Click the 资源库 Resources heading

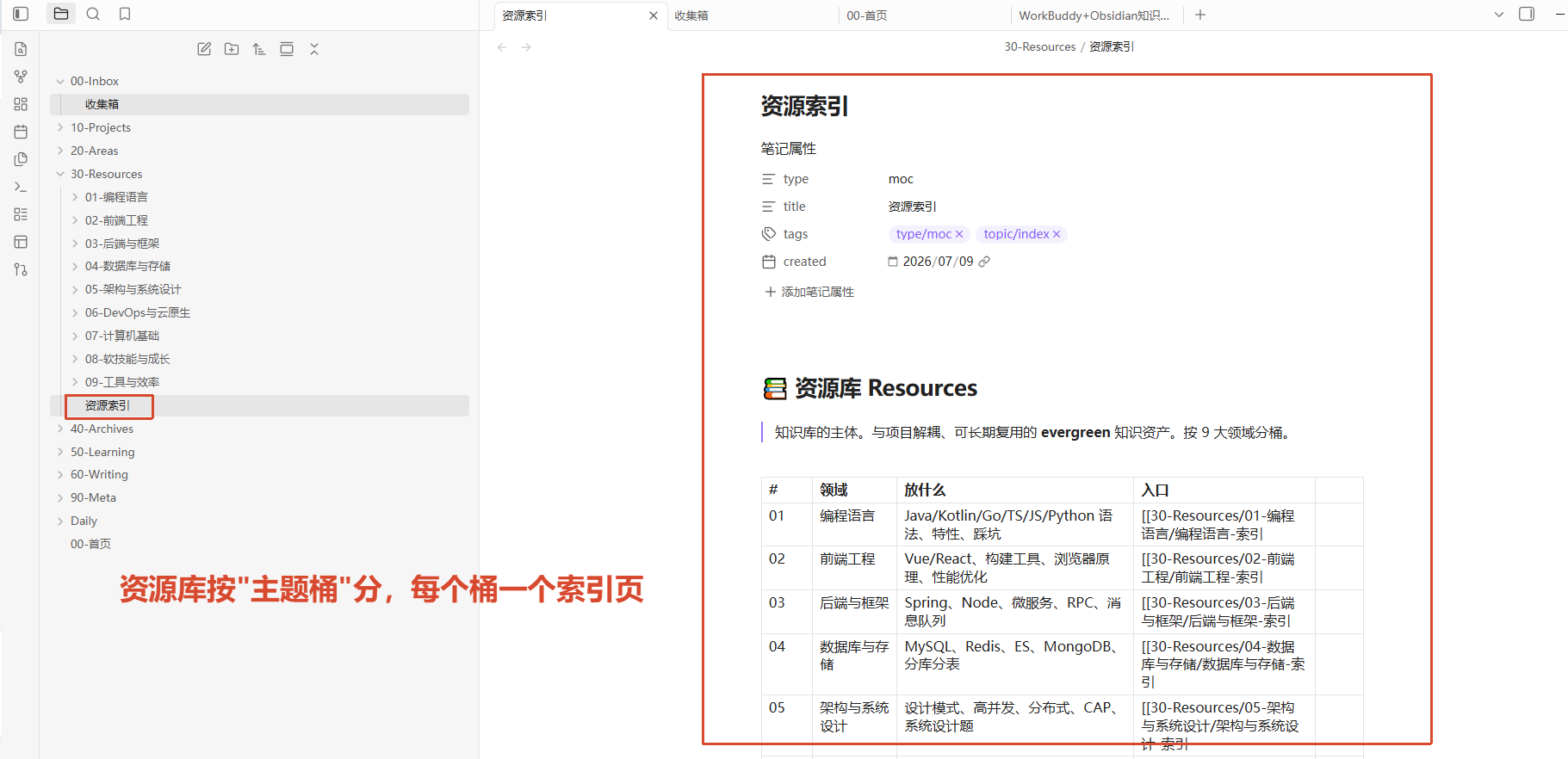click(x=885, y=388)
